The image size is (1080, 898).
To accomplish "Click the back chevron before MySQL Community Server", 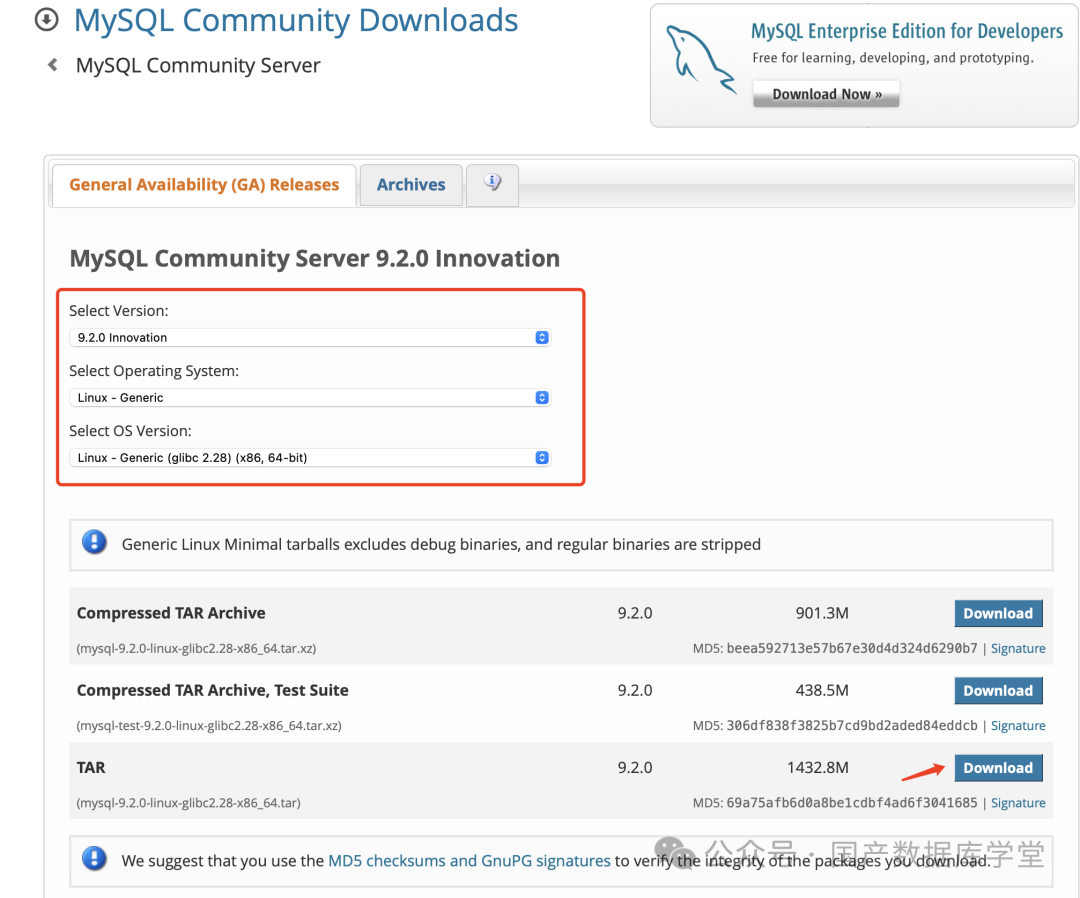I will (52, 65).
